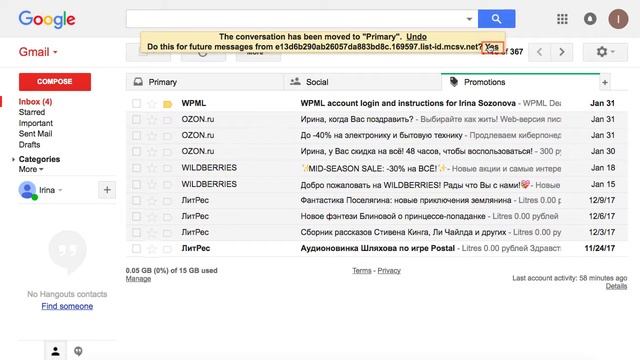Open the WPML account login email
This screenshot has width=640, height=360.
pos(376,103)
